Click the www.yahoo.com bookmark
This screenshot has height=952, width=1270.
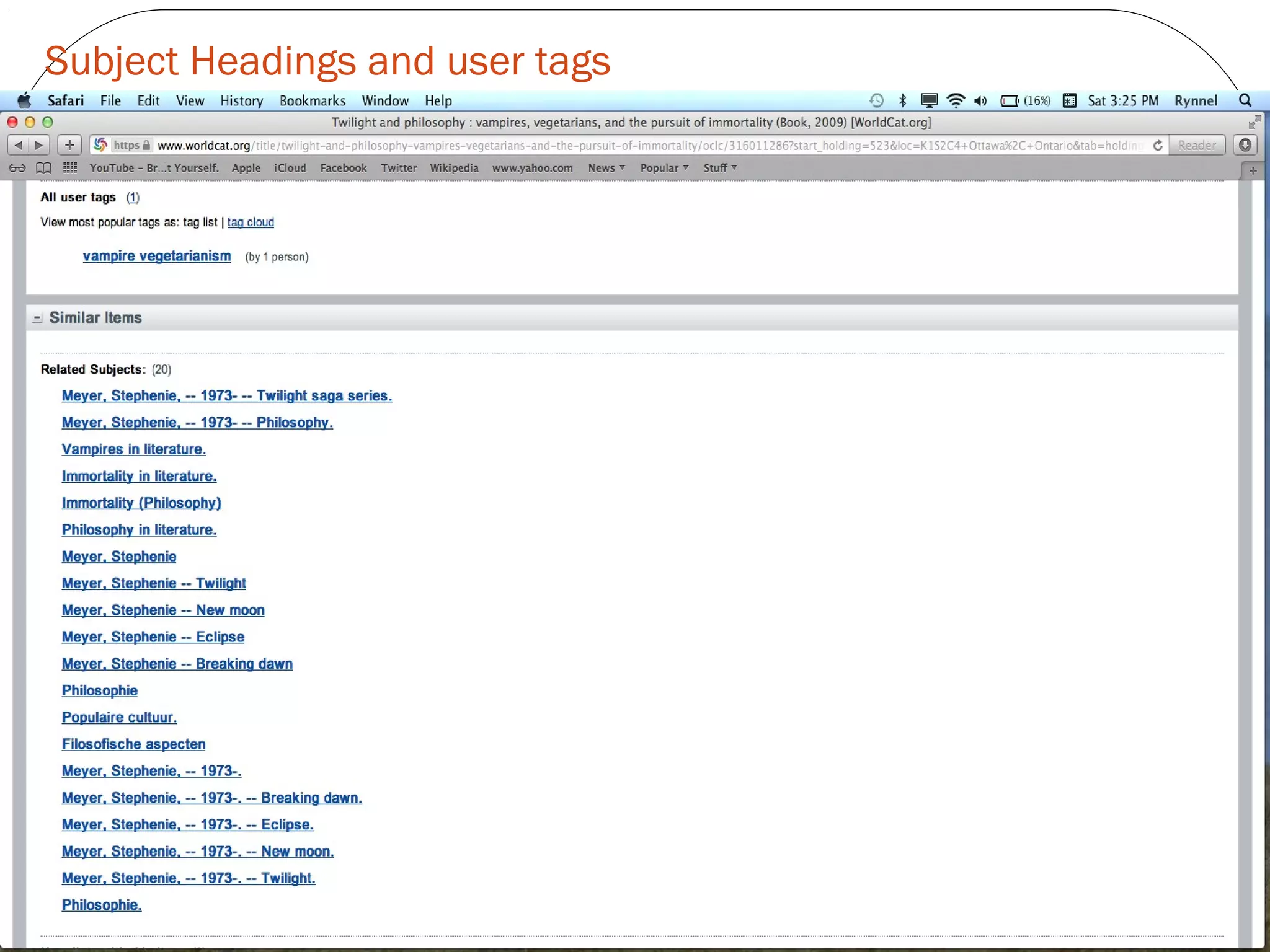[x=533, y=168]
